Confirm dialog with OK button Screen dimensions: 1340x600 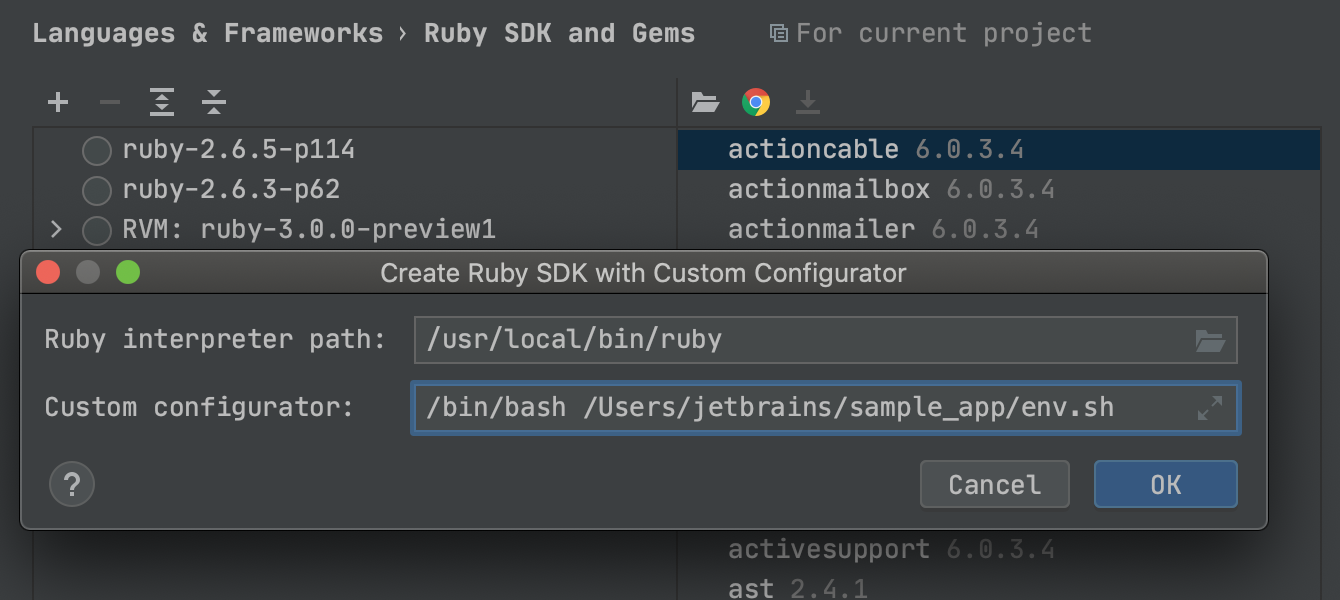point(1166,485)
